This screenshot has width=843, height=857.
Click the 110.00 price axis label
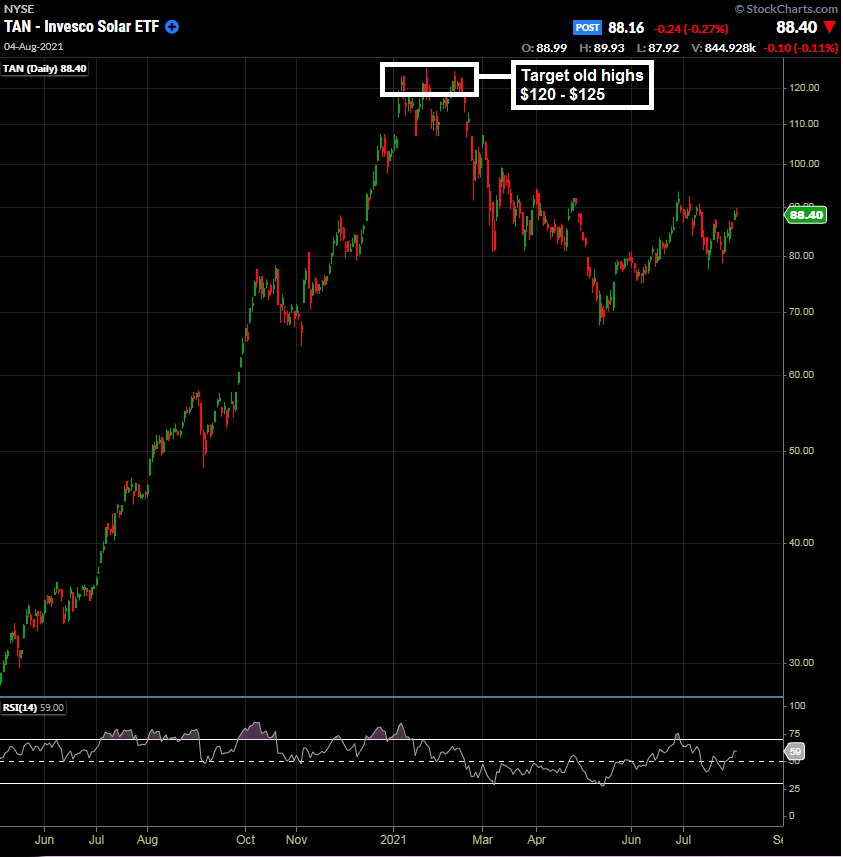804,124
